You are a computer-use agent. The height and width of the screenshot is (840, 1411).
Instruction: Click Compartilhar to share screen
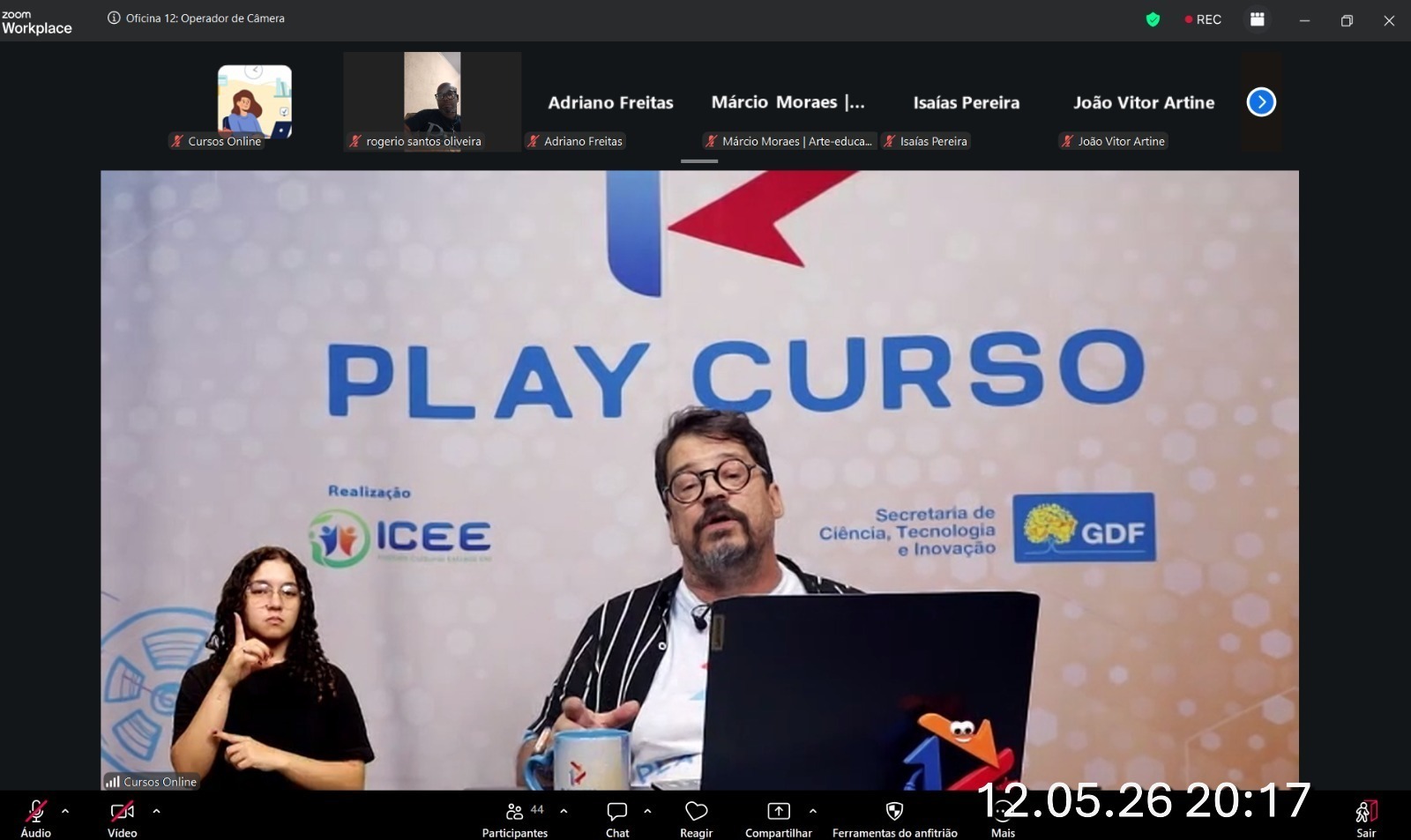(779, 819)
